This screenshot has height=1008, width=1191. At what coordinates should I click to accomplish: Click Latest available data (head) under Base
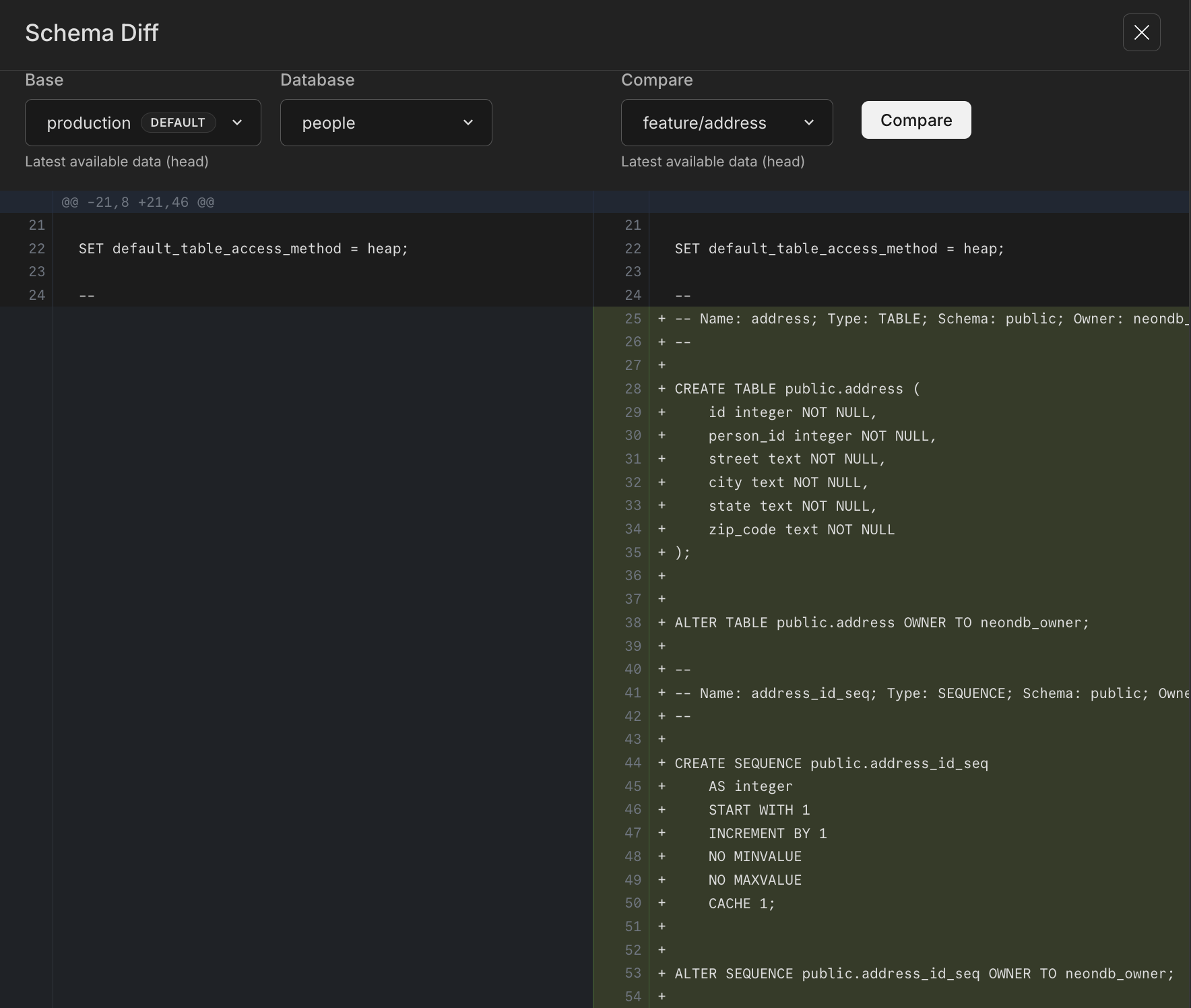coord(117,162)
